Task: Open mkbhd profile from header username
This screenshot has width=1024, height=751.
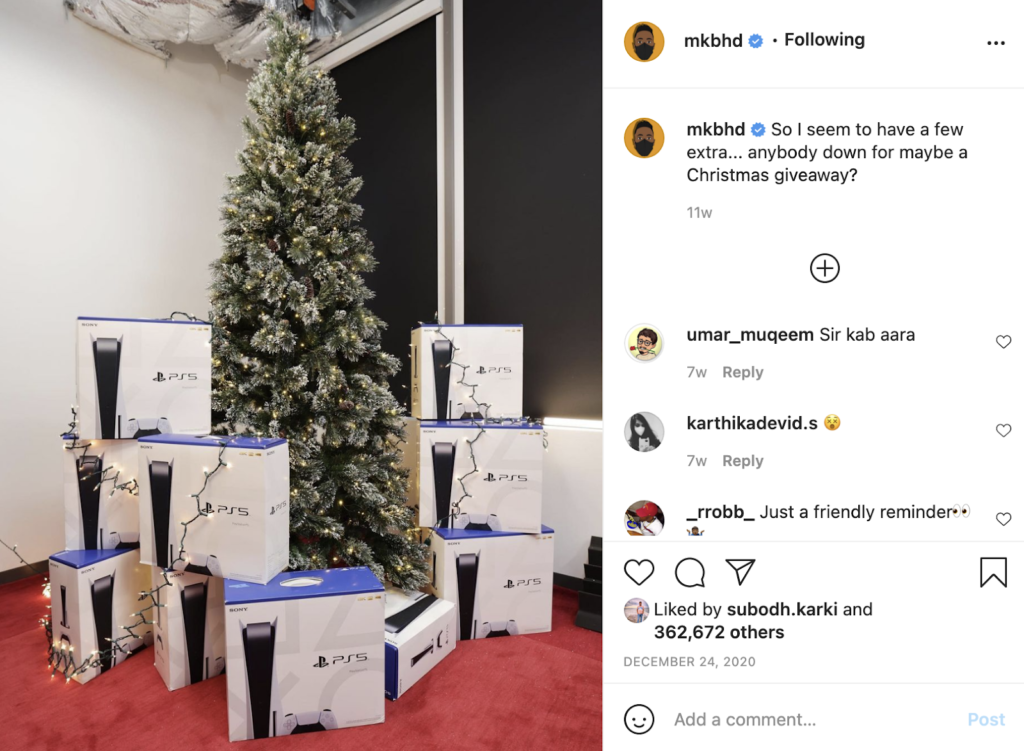Action: [x=712, y=41]
